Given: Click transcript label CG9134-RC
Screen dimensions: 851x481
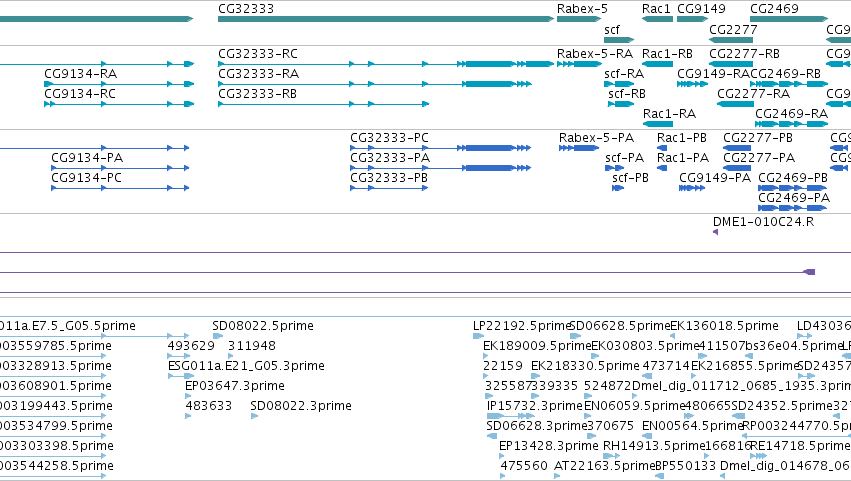Looking at the screenshot, I should pos(80,94).
